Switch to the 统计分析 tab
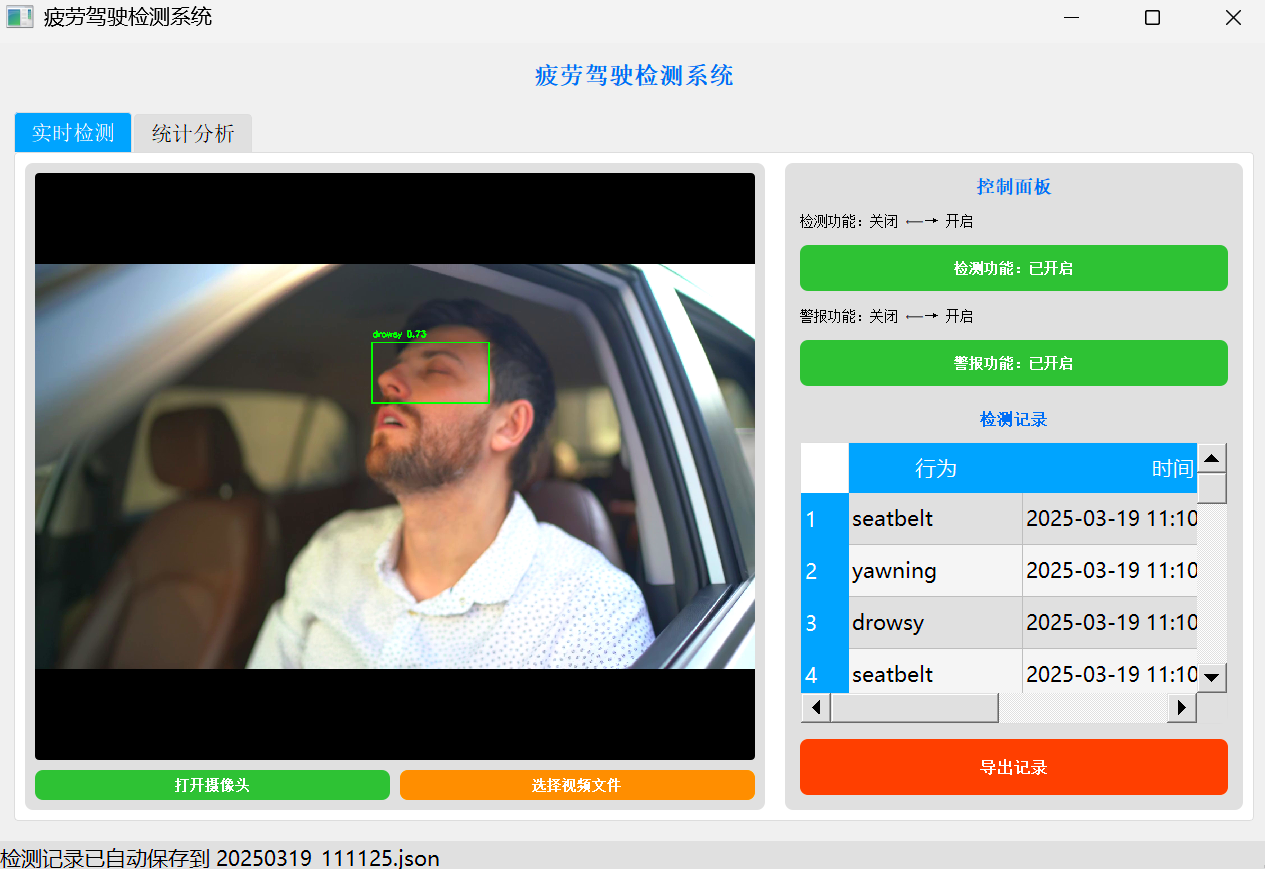The width and height of the screenshot is (1265, 869). pos(193,133)
